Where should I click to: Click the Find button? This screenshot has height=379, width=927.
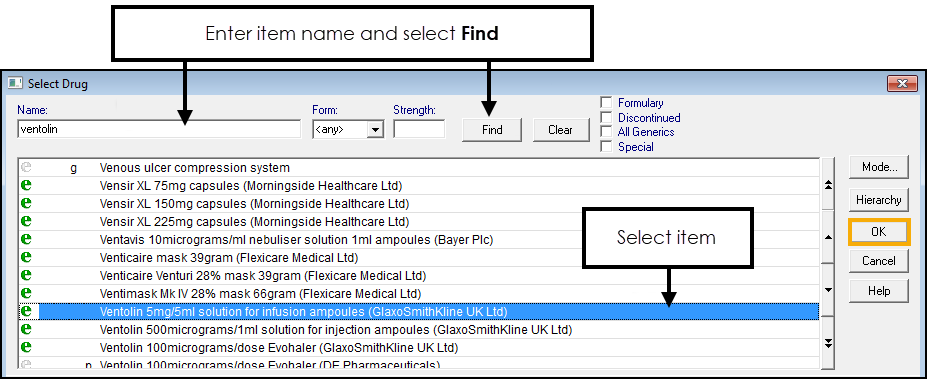pyautogui.click(x=492, y=129)
